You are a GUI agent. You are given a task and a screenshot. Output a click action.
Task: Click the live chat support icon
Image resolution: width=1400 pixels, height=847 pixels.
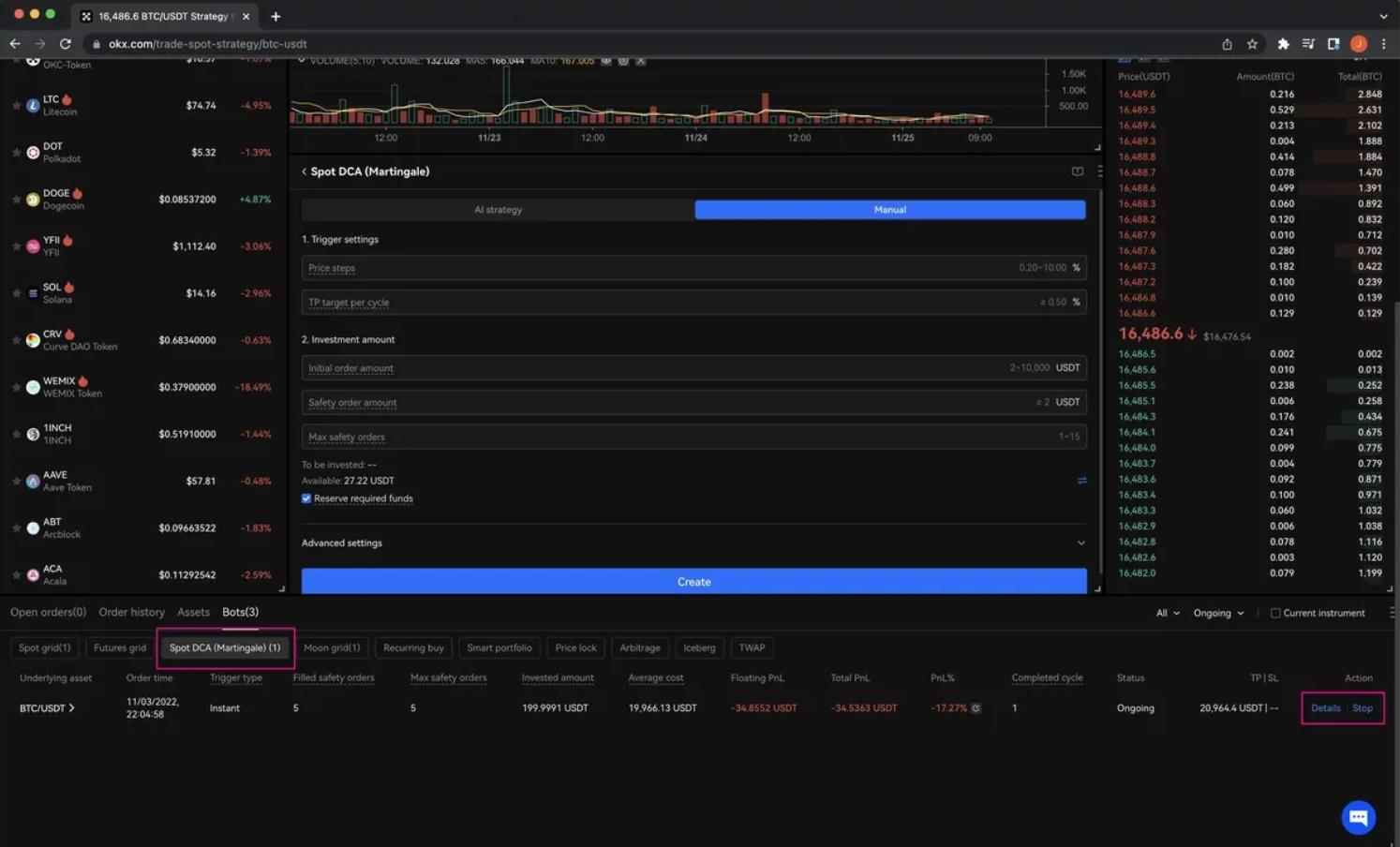coord(1358,817)
